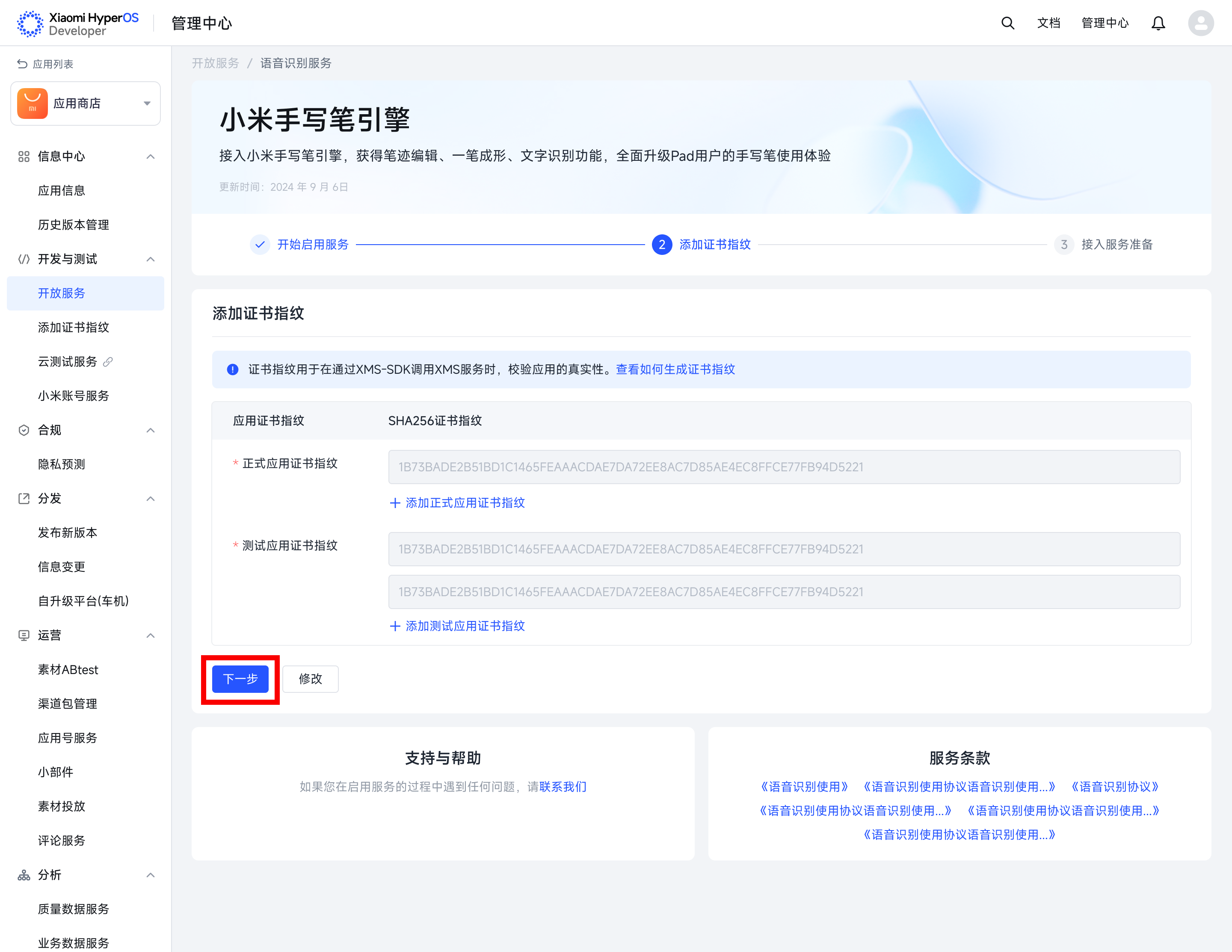The image size is (1232, 952).
Task: Click the 正式应用证书指纹 input field
Action: pos(784,467)
